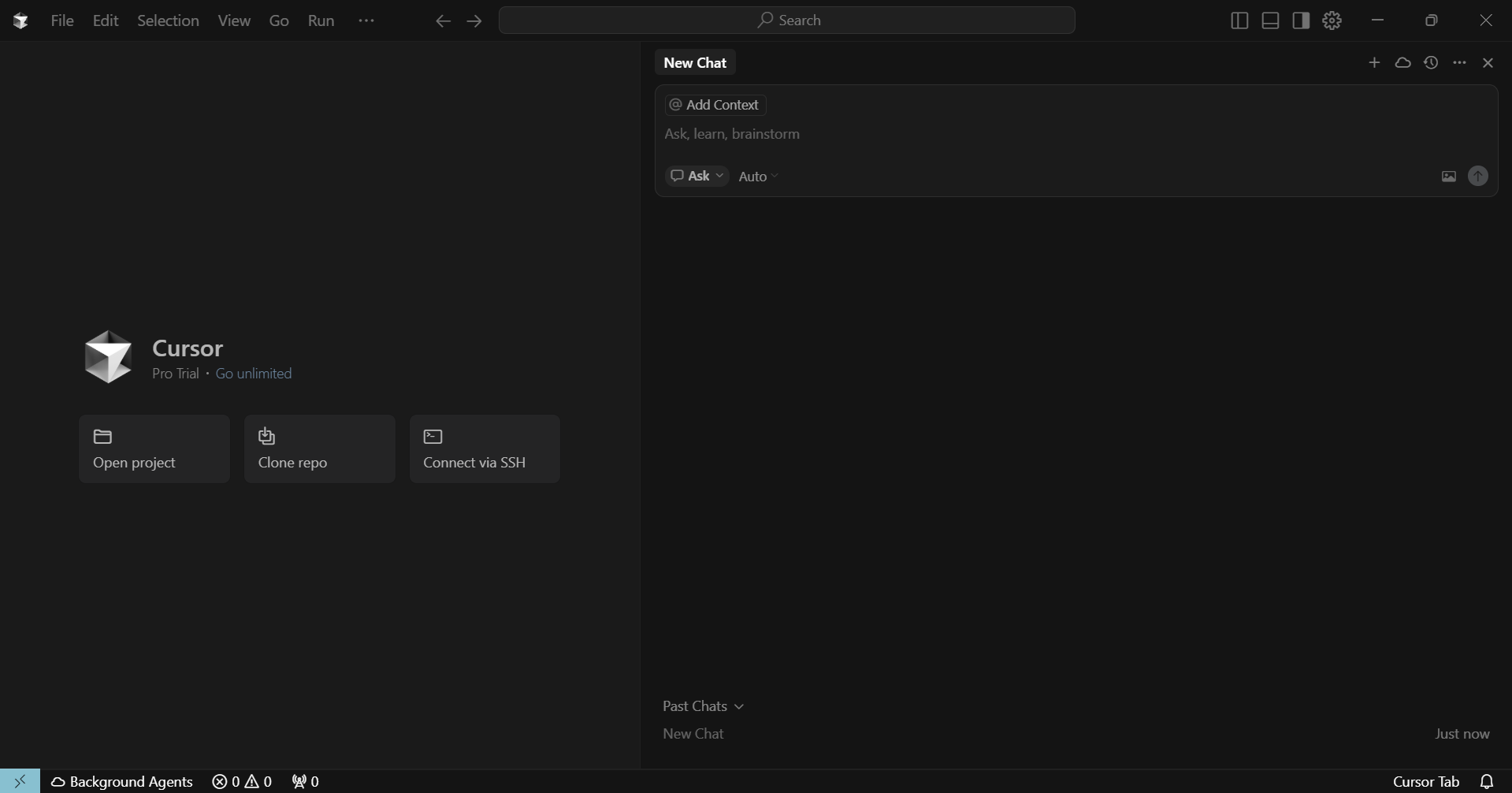1512x793 pixels.
Task: Open notifications bell icon
Action: [x=1487, y=781]
